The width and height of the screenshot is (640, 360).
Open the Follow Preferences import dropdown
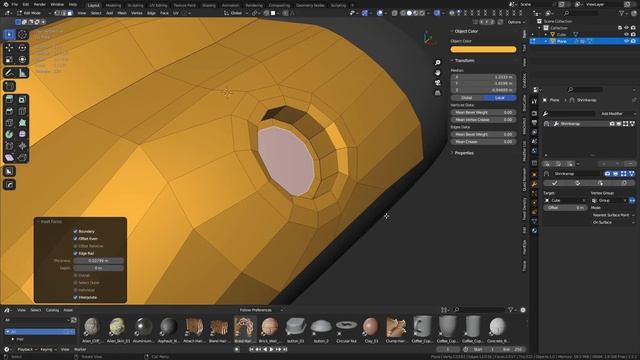coord(260,310)
